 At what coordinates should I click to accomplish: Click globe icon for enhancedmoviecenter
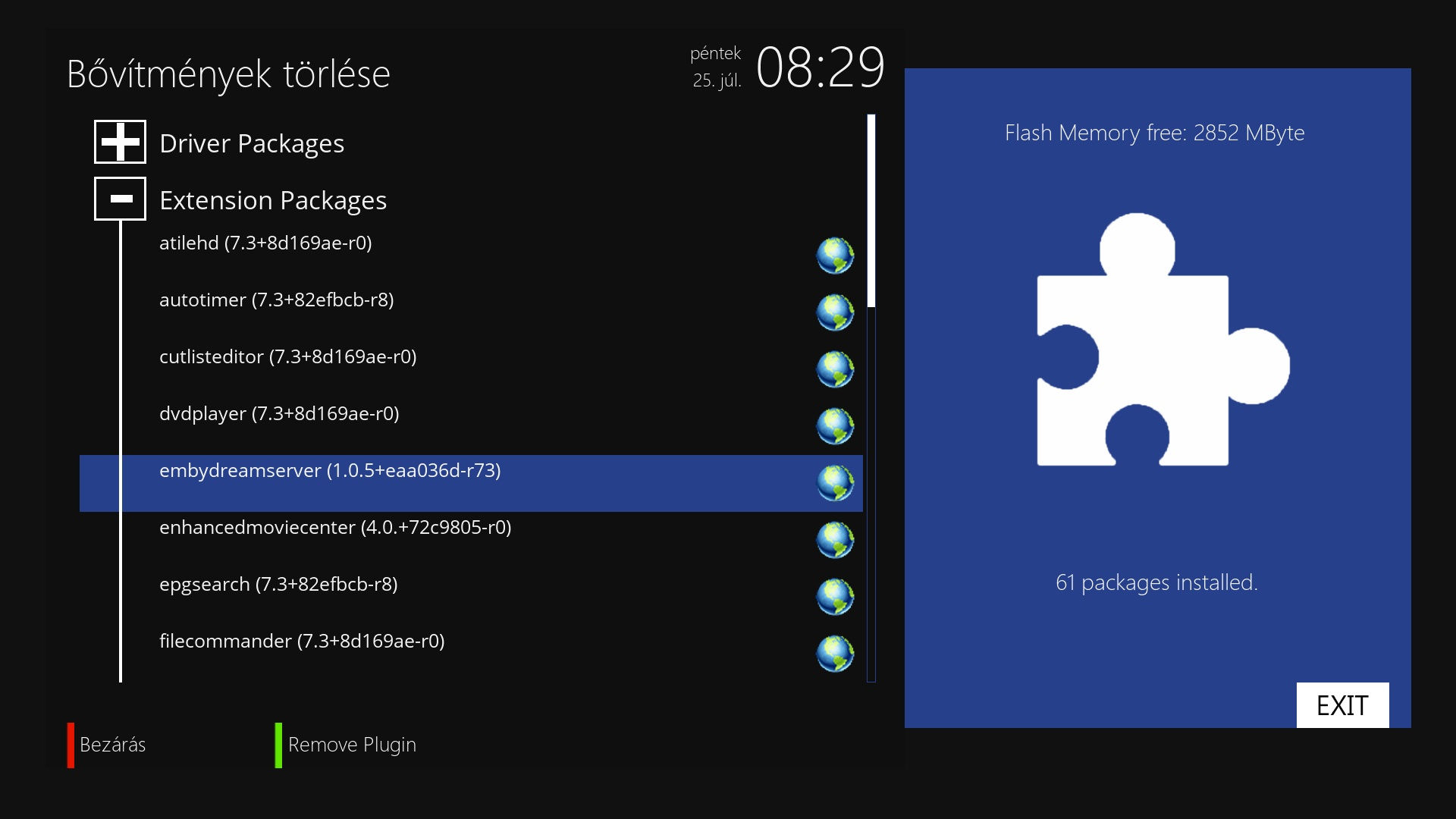pos(835,540)
